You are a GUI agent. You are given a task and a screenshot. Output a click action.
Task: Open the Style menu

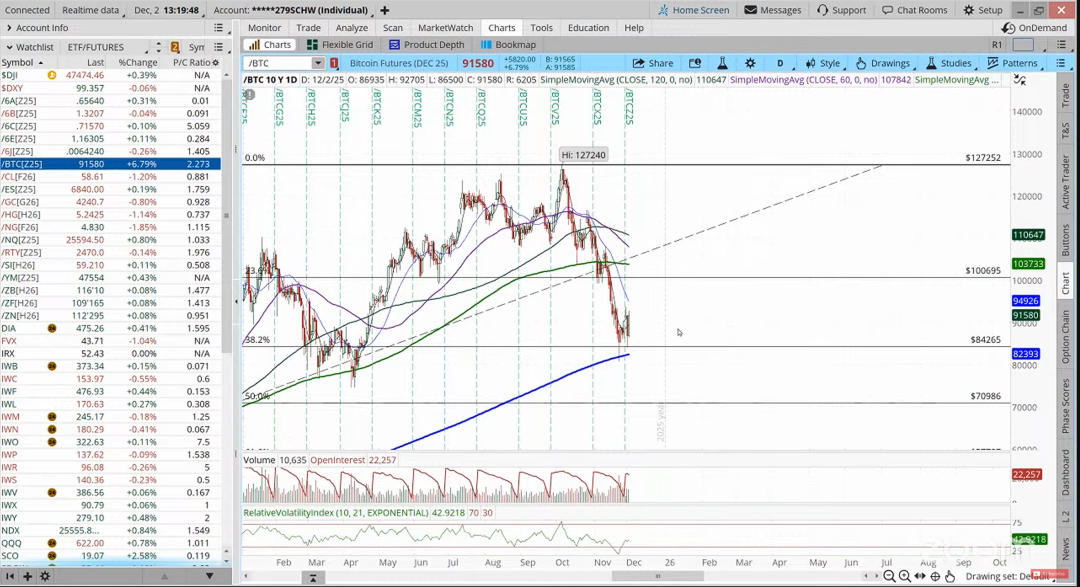[x=823, y=63]
